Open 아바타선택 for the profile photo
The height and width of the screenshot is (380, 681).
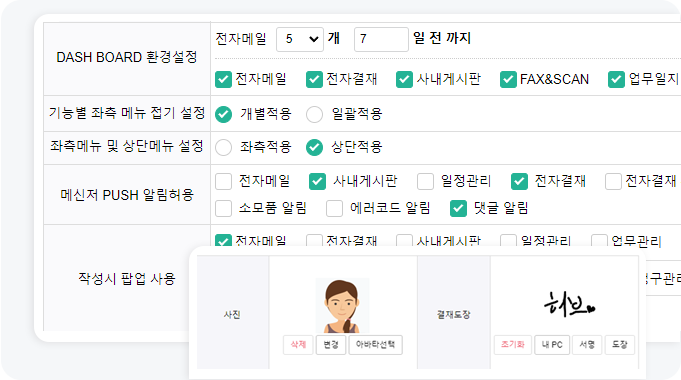tap(376, 345)
